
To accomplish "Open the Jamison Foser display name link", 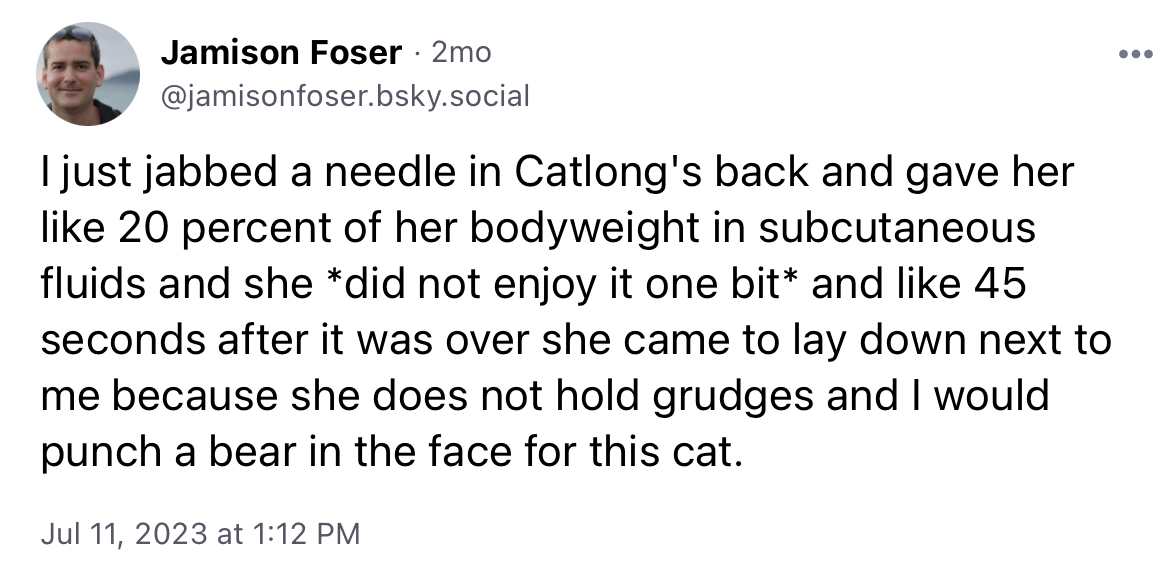I will pos(281,52).
